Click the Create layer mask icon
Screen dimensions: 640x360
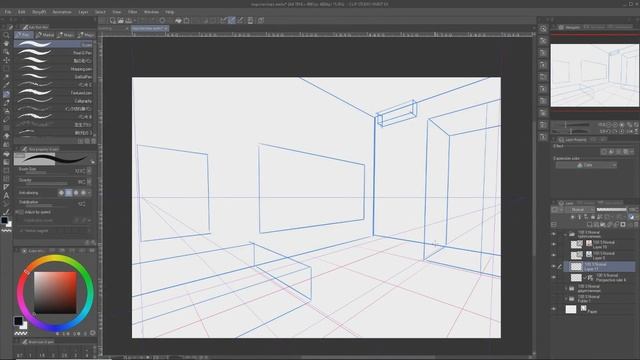click(x=623, y=225)
